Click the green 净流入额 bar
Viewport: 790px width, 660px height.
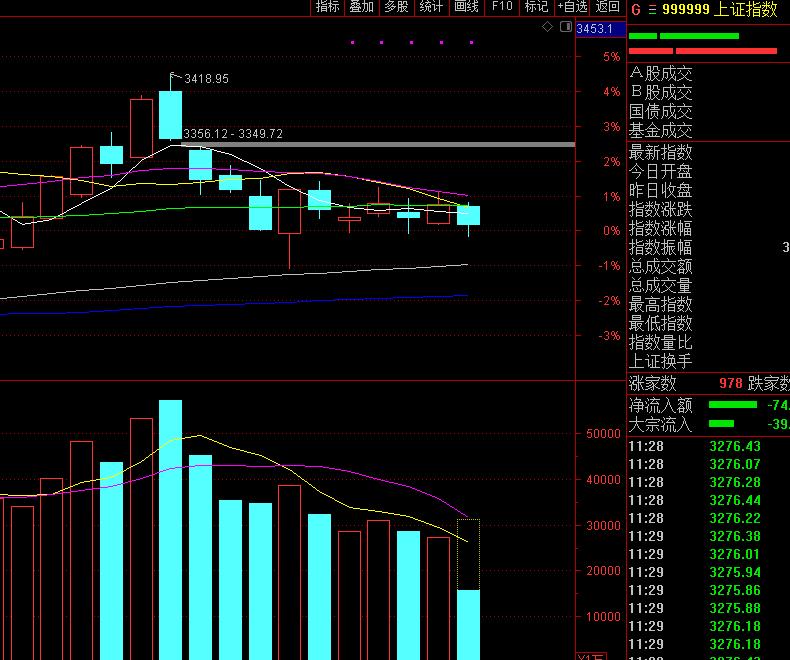732,405
